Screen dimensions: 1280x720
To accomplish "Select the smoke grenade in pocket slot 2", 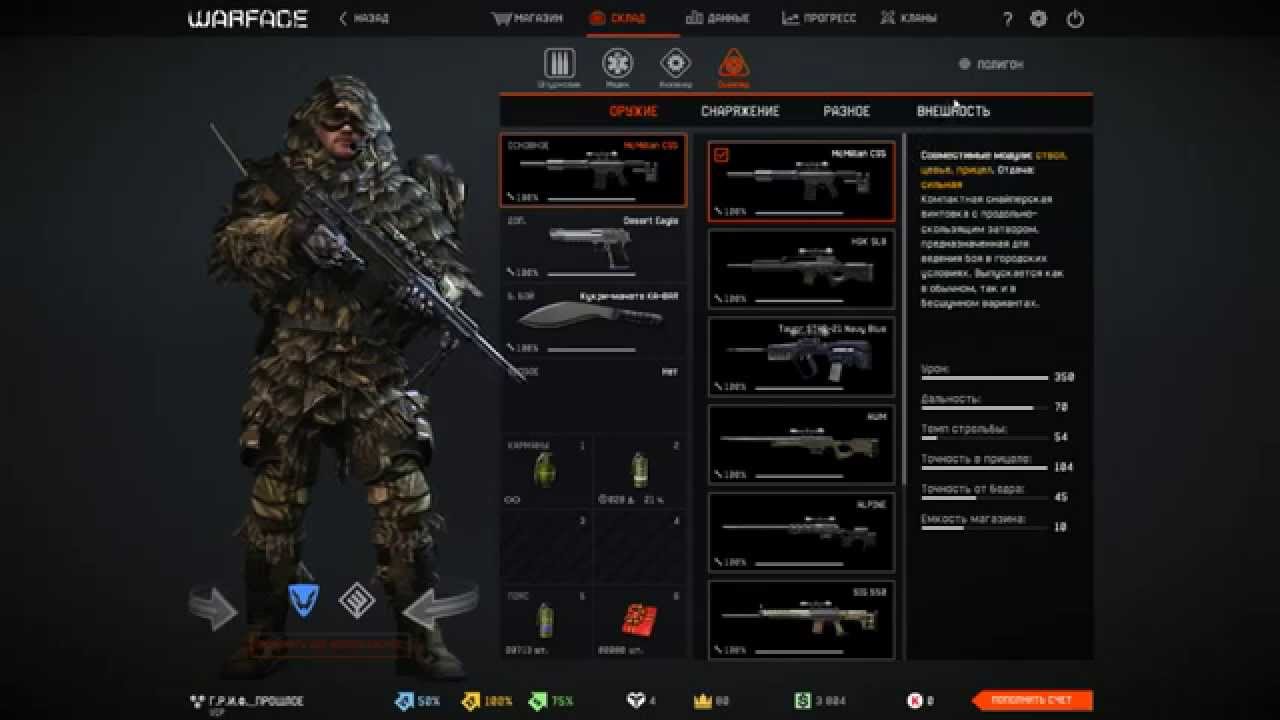I will pos(640,469).
